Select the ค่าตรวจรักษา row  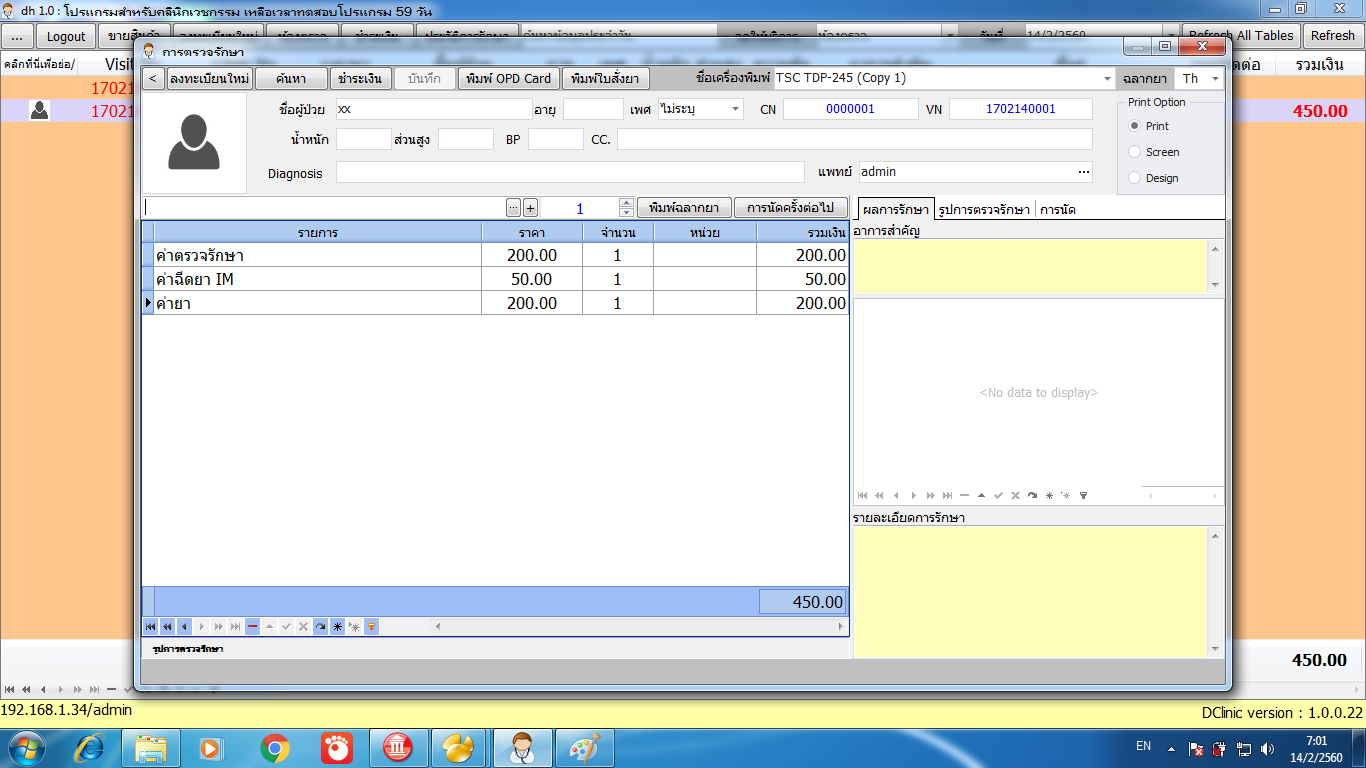click(495, 255)
